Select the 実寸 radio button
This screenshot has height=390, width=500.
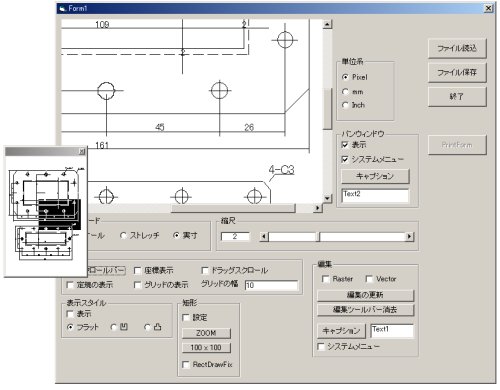pos(176,235)
